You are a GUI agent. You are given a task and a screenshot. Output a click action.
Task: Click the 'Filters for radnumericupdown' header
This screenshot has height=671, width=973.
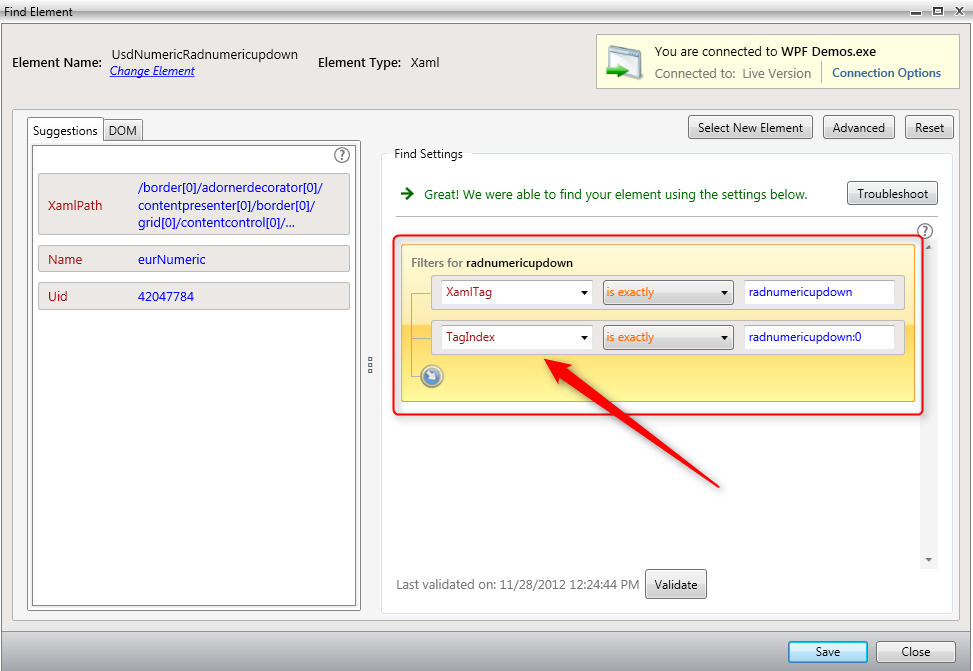click(x=491, y=263)
